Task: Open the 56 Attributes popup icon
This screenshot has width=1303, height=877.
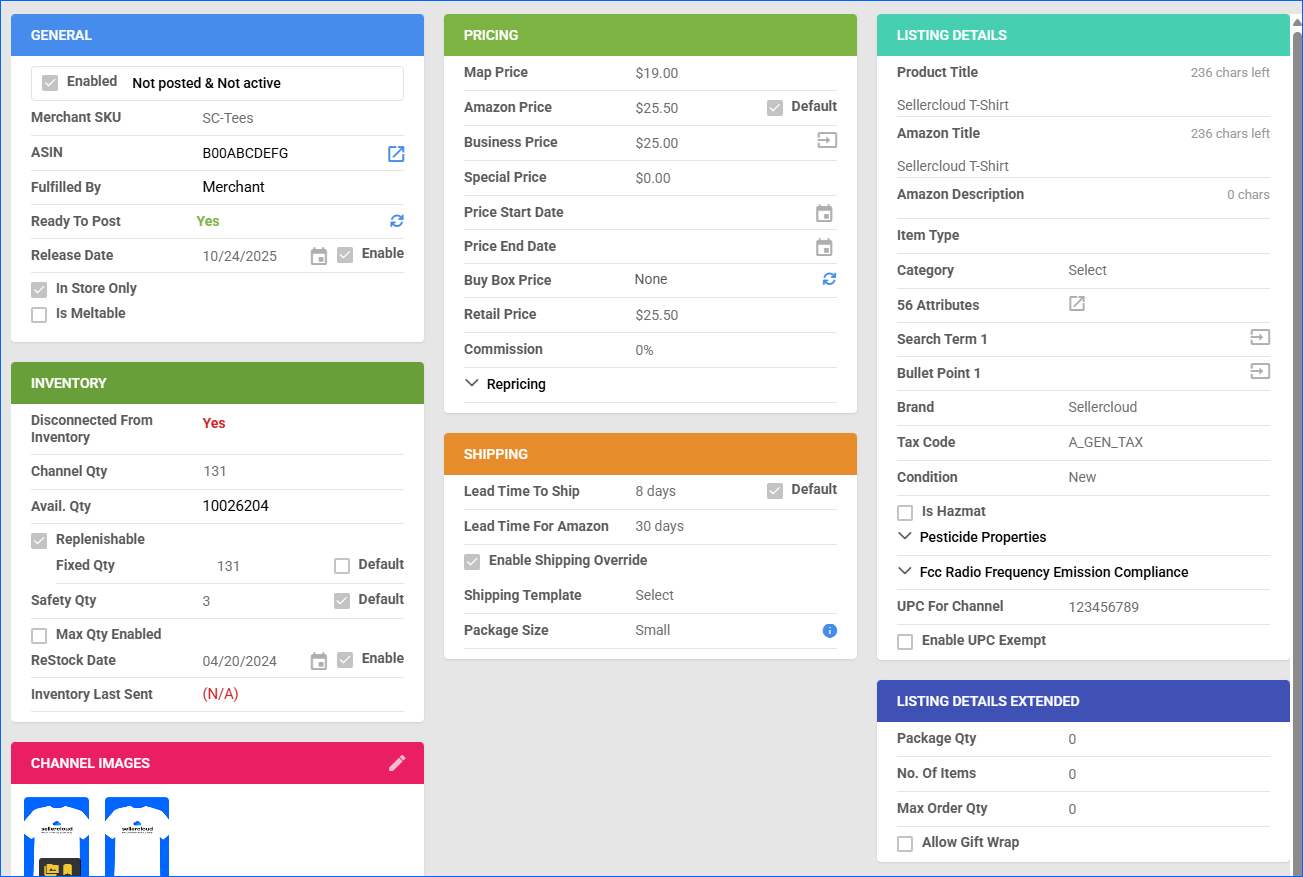Action: coord(1077,304)
